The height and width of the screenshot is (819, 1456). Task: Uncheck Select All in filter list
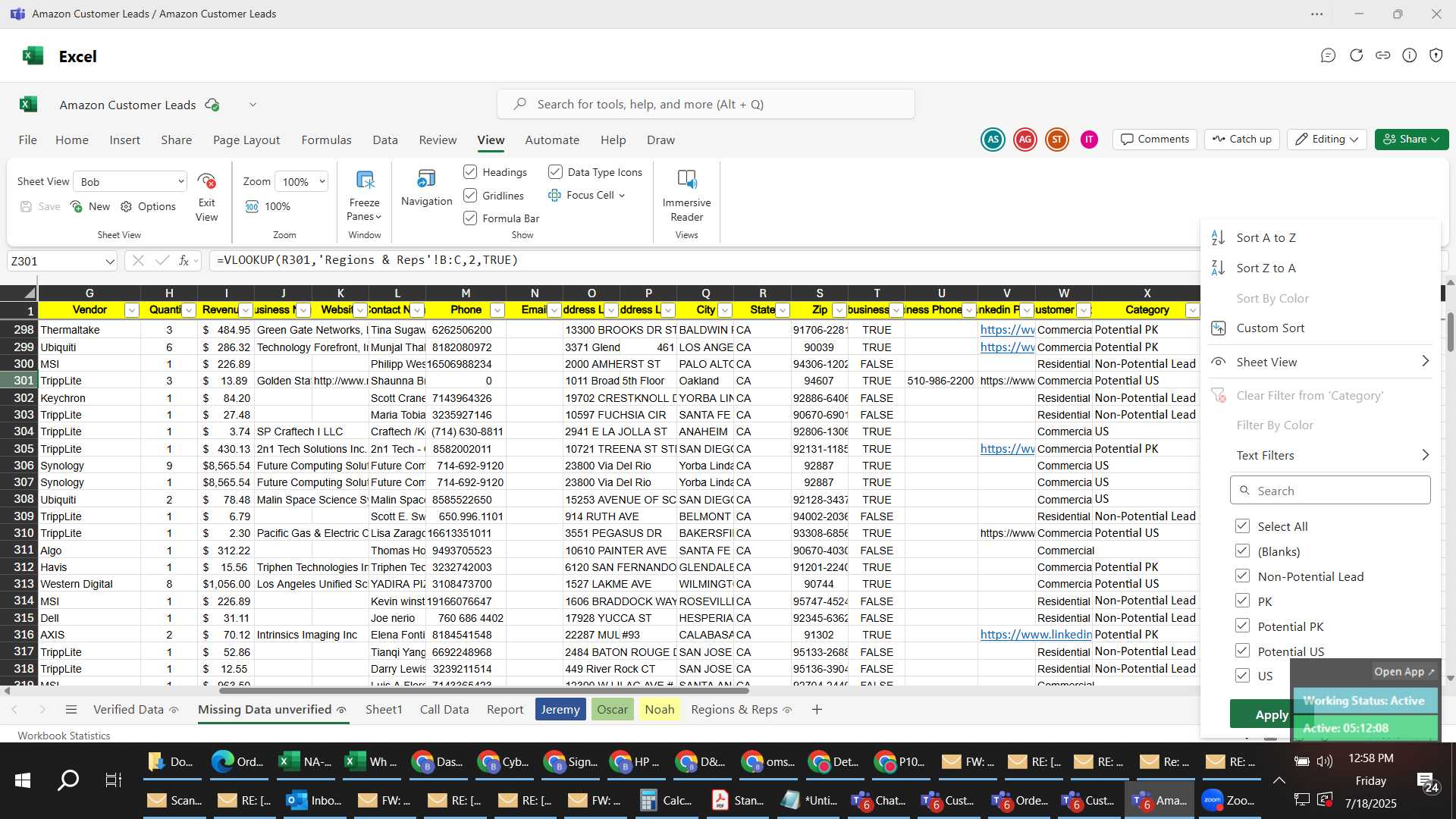click(x=1242, y=526)
